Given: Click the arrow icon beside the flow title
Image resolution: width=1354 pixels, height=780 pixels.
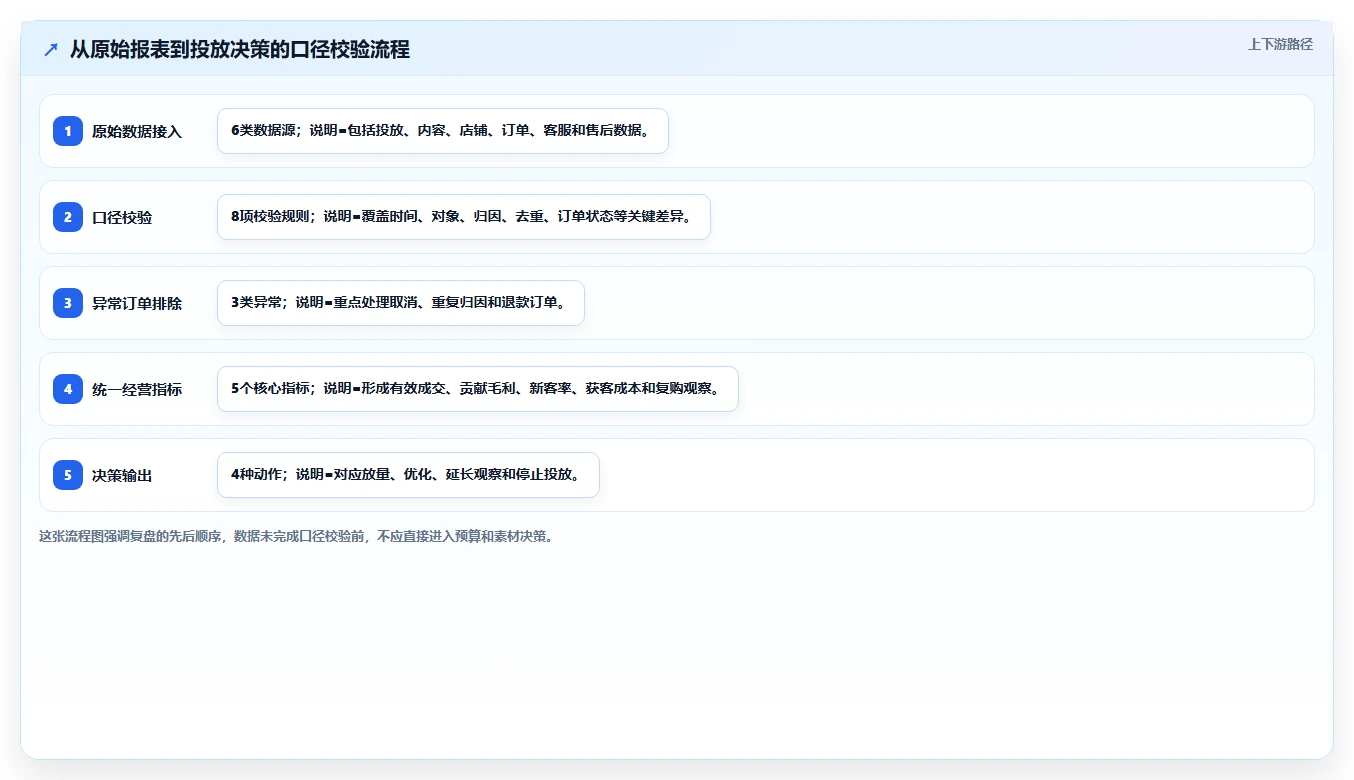Looking at the screenshot, I should (x=51, y=50).
